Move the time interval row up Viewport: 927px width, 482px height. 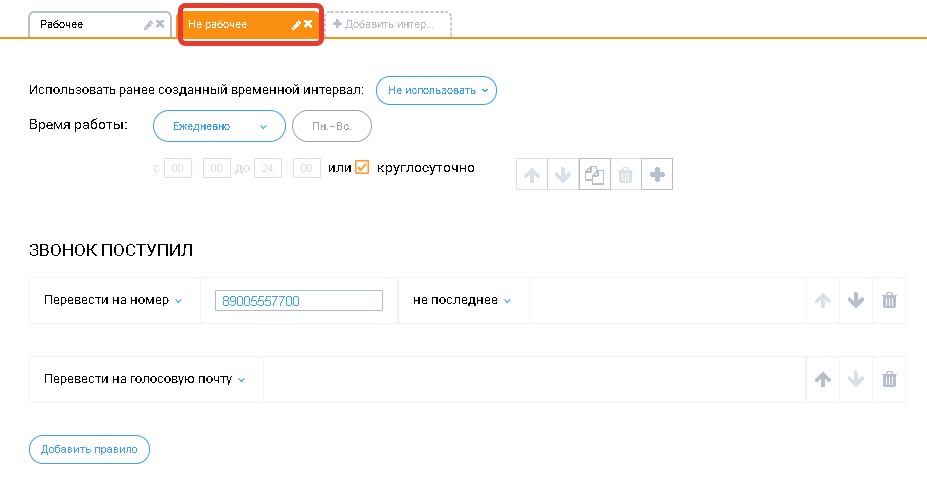click(x=532, y=175)
